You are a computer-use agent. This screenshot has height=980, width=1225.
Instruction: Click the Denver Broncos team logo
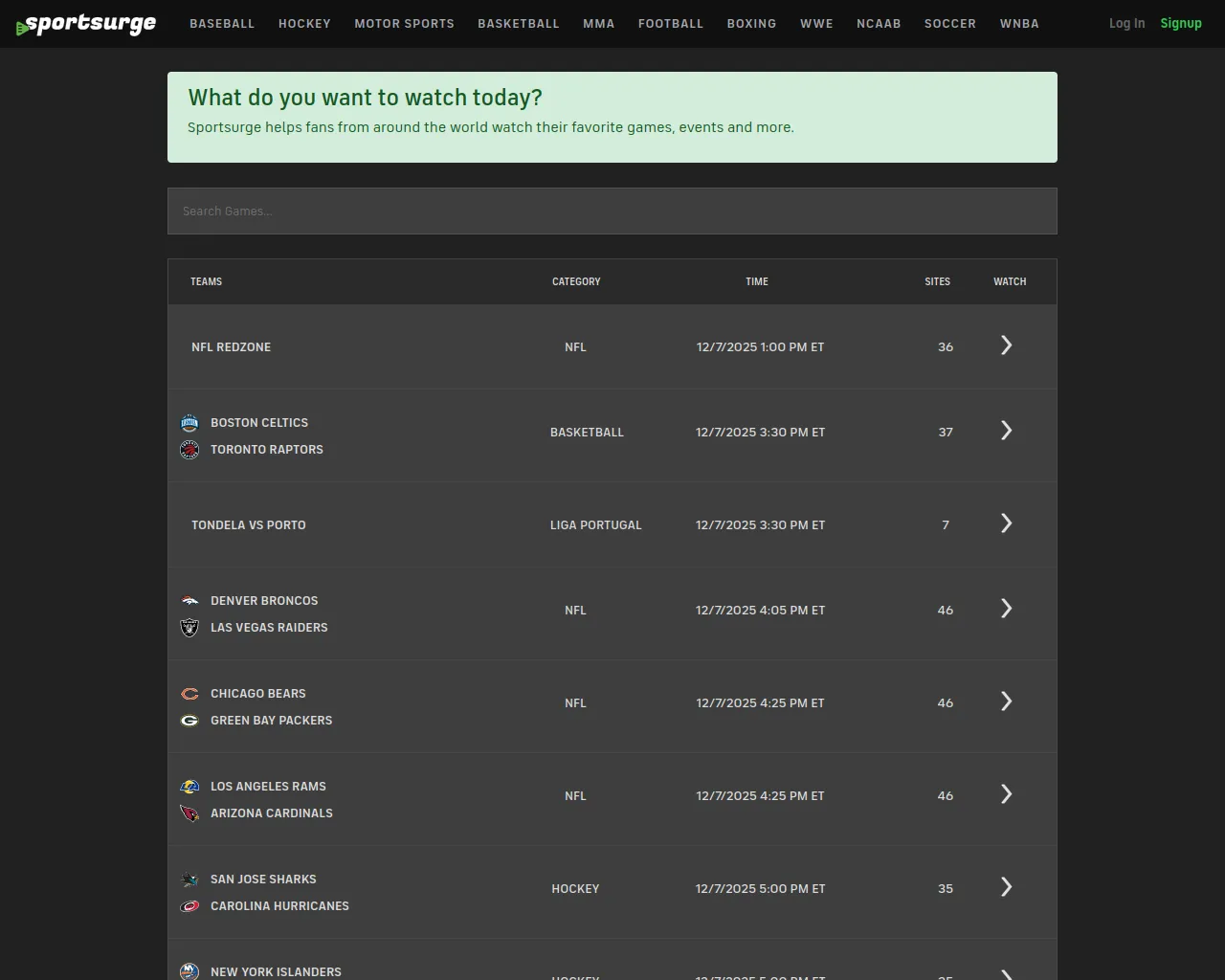coord(189,601)
